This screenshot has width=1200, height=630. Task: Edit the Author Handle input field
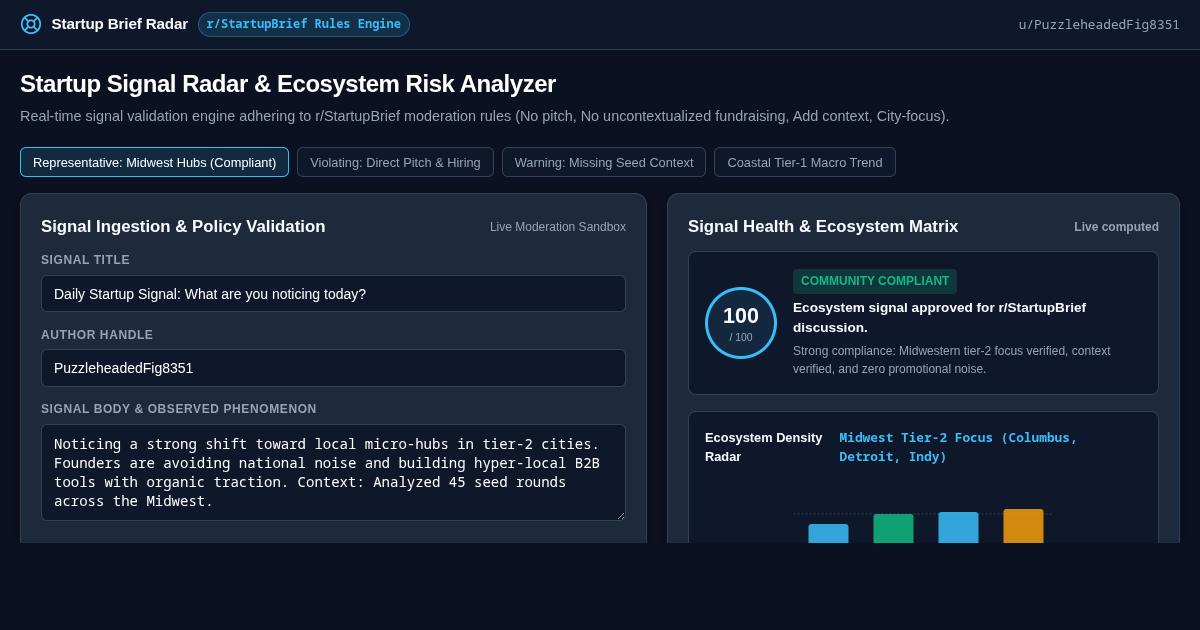click(x=333, y=368)
